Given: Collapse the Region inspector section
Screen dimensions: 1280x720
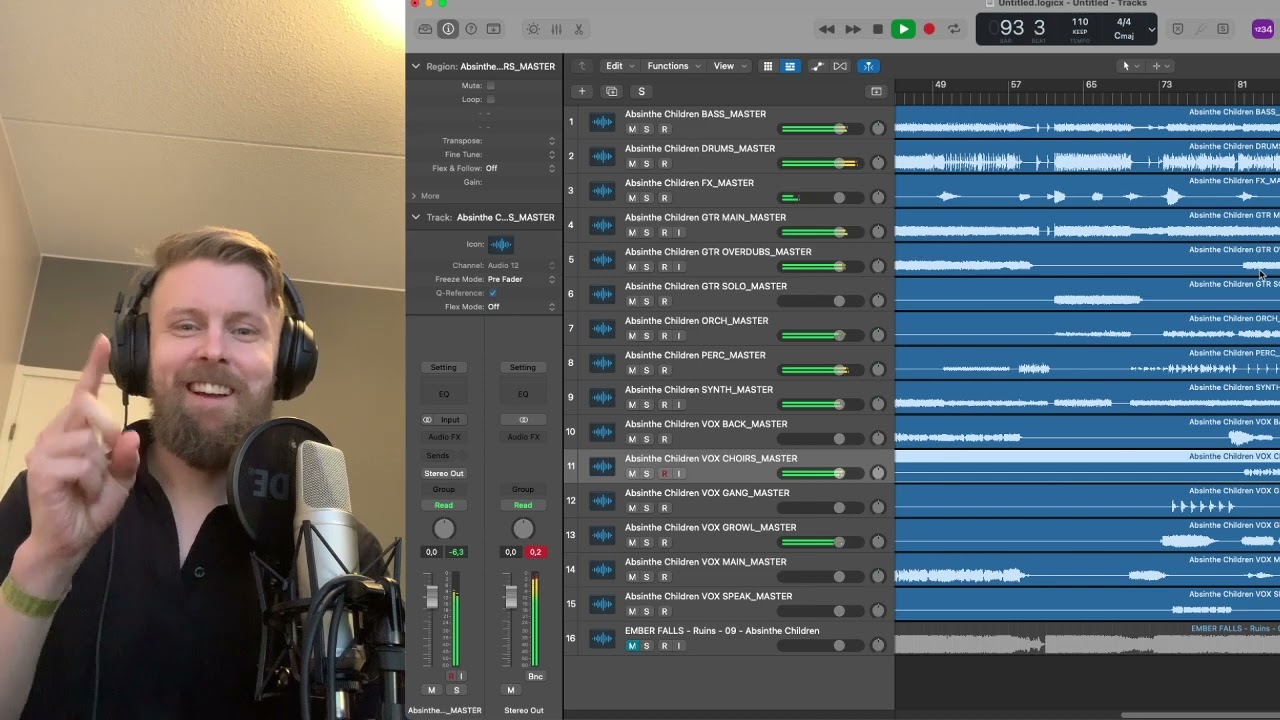Looking at the screenshot, I should click(x=416, y=66).
